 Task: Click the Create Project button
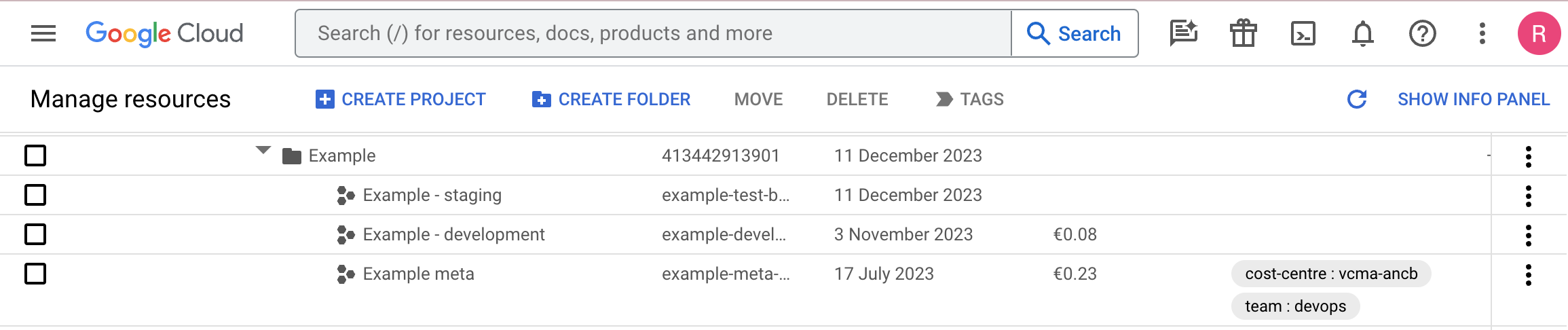[x=400, y=99]
